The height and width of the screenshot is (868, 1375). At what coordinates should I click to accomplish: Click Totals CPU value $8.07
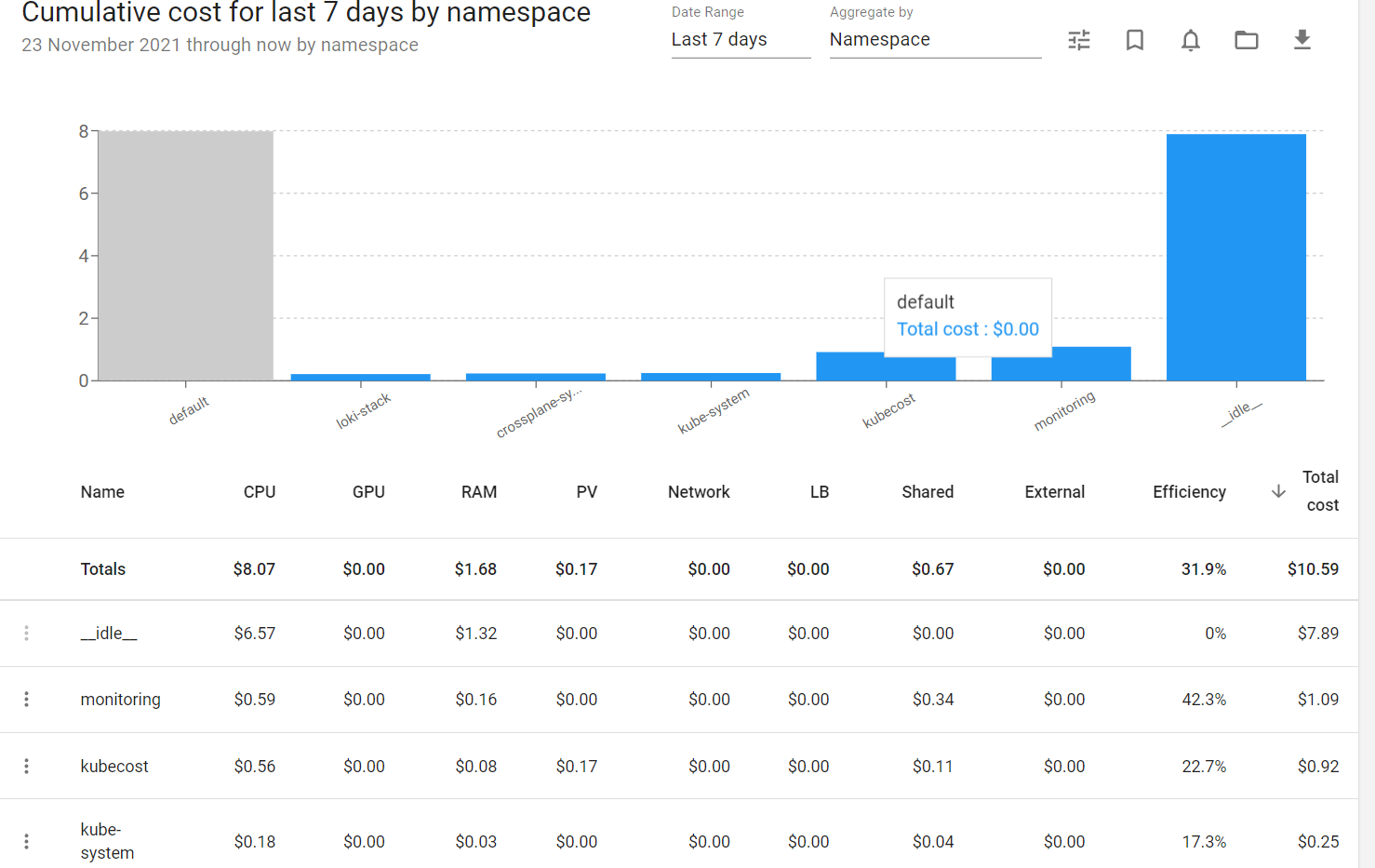tap(255, 569)
